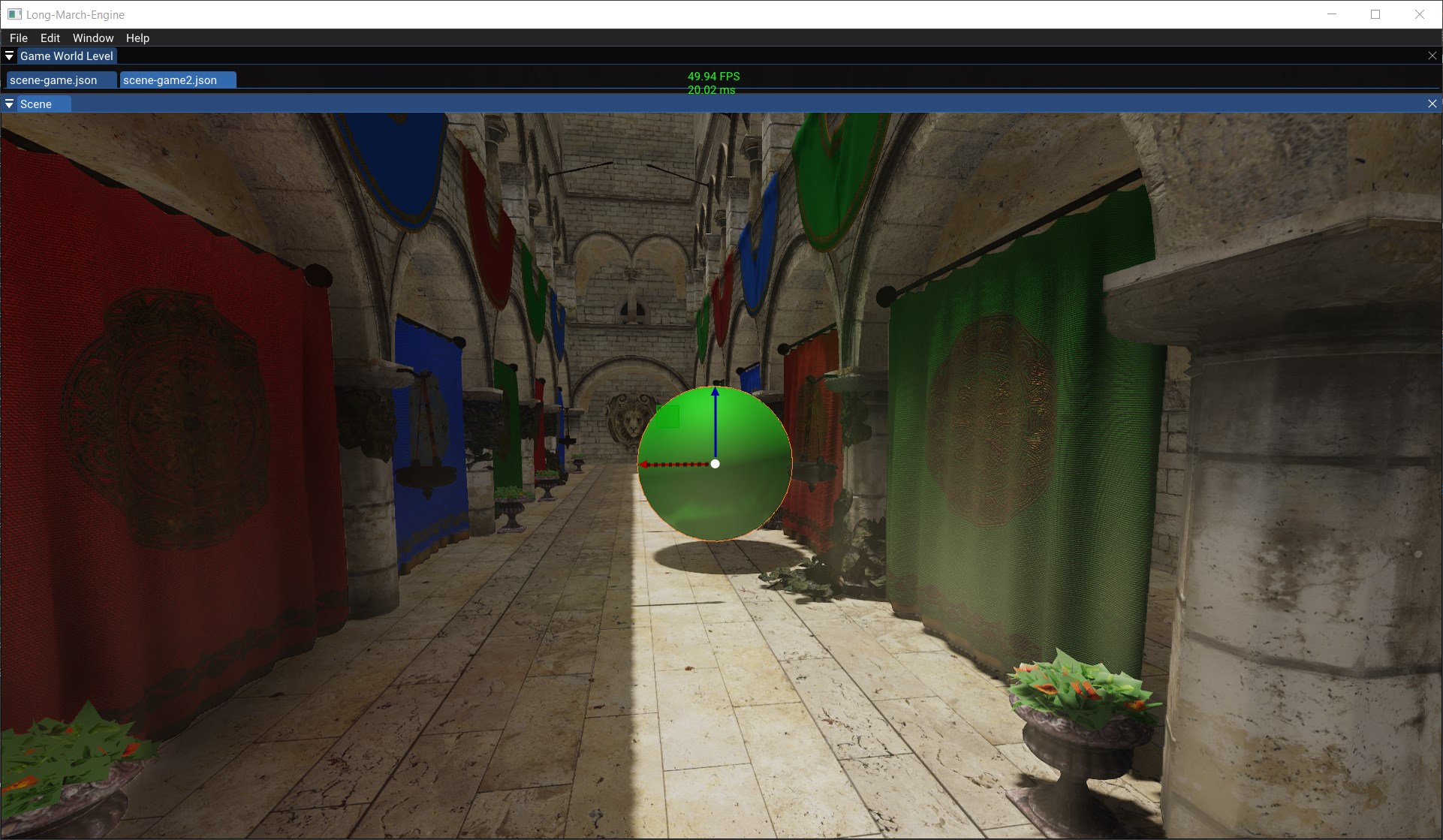Open the Edit menu

point(50,38)
